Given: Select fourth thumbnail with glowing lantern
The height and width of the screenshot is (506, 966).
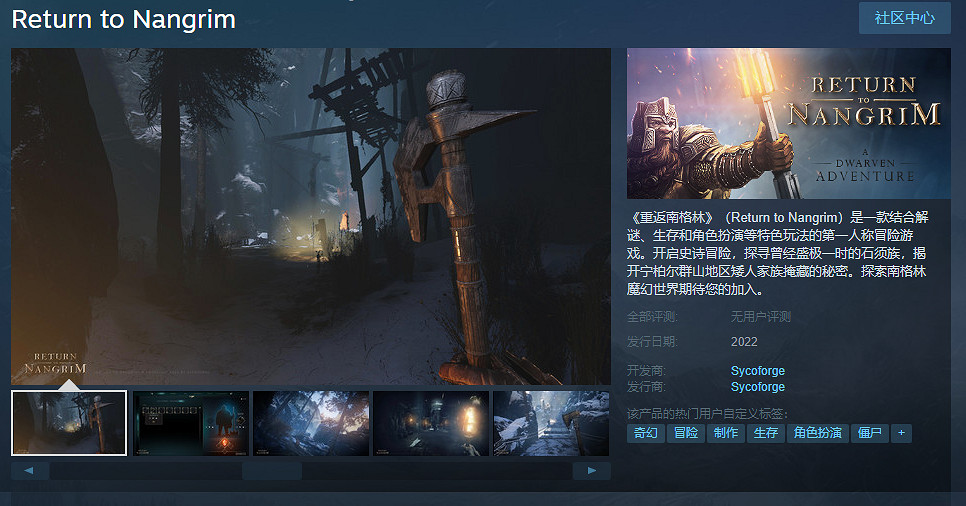Looking at the screenshot, I should click(431, 423).
